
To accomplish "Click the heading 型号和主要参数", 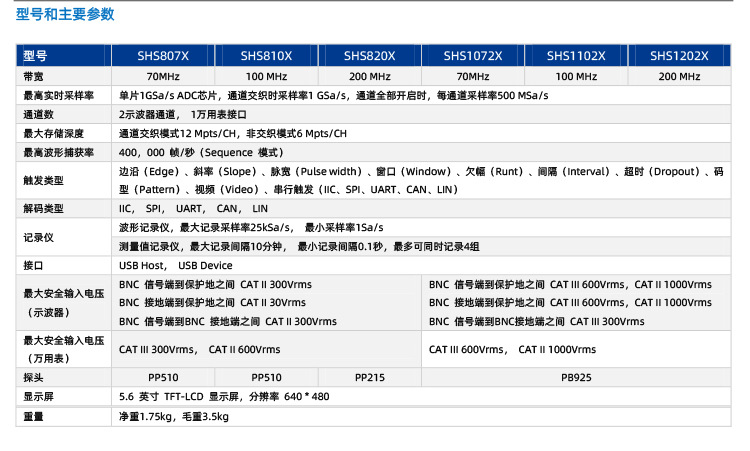I will (x=65, y=14).
